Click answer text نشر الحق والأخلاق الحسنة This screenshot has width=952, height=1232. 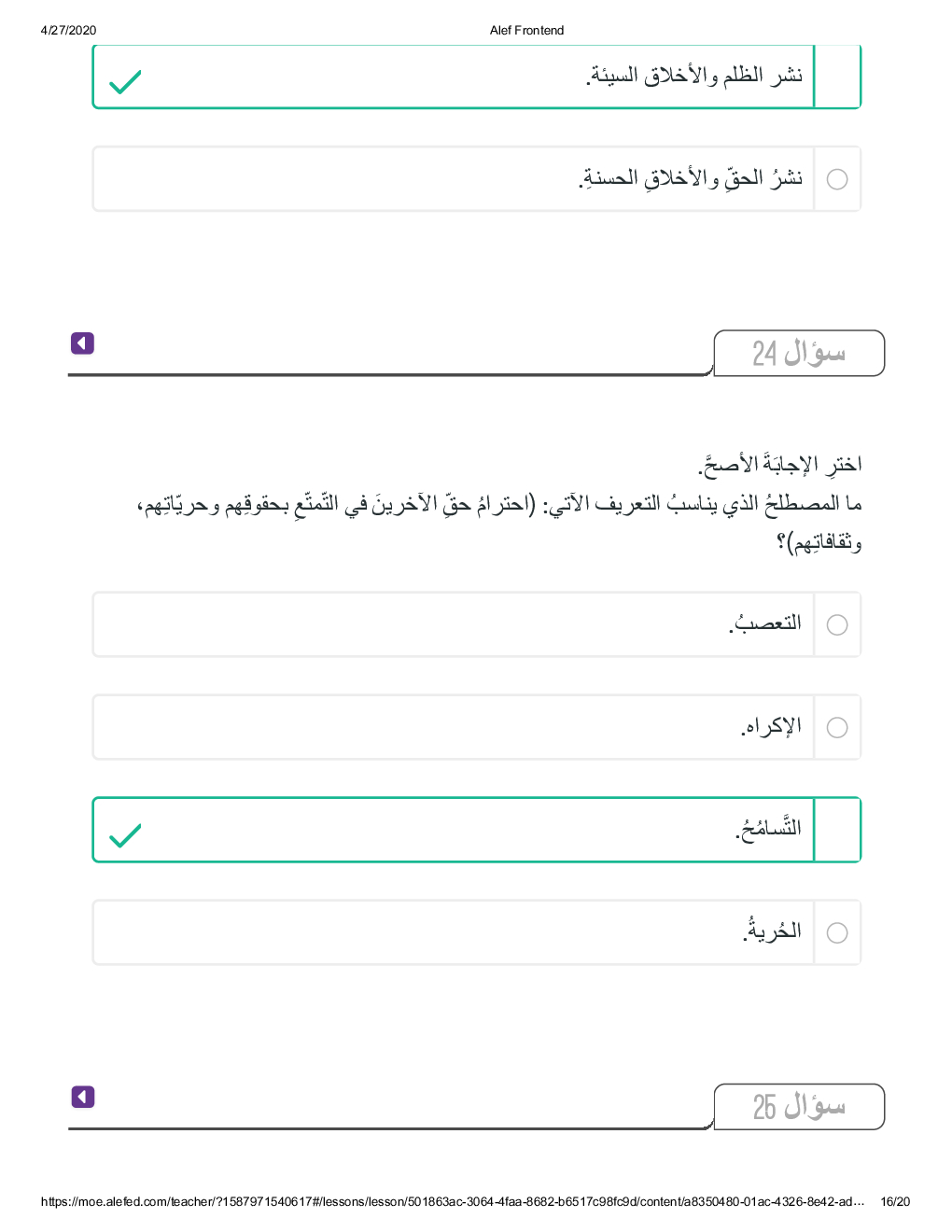pos(691,178)
